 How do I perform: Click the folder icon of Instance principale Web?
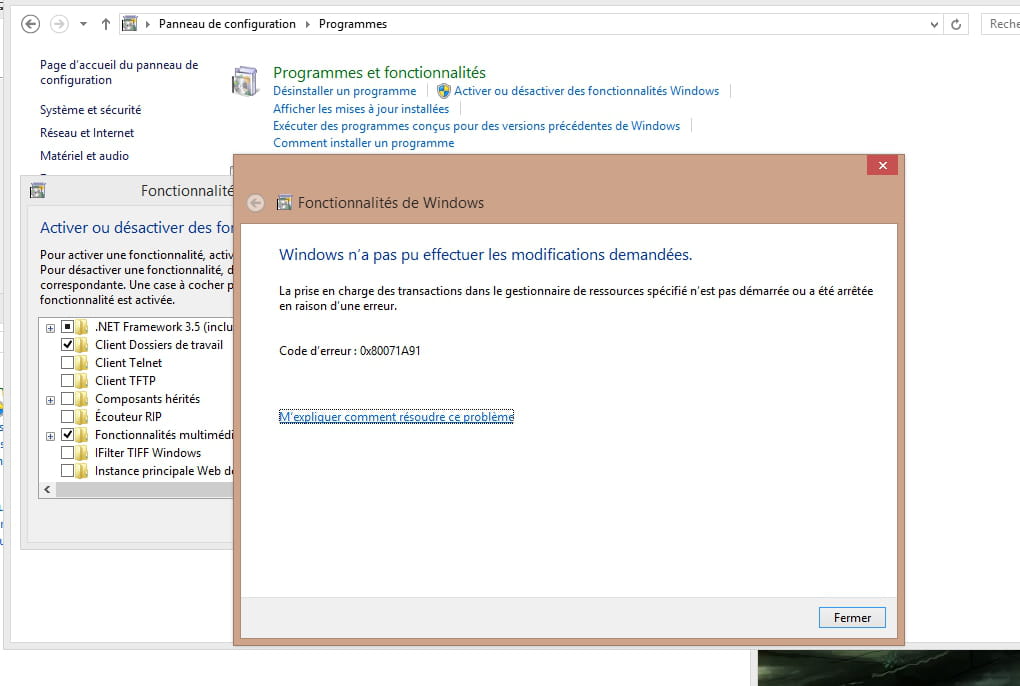click(82, 471)
